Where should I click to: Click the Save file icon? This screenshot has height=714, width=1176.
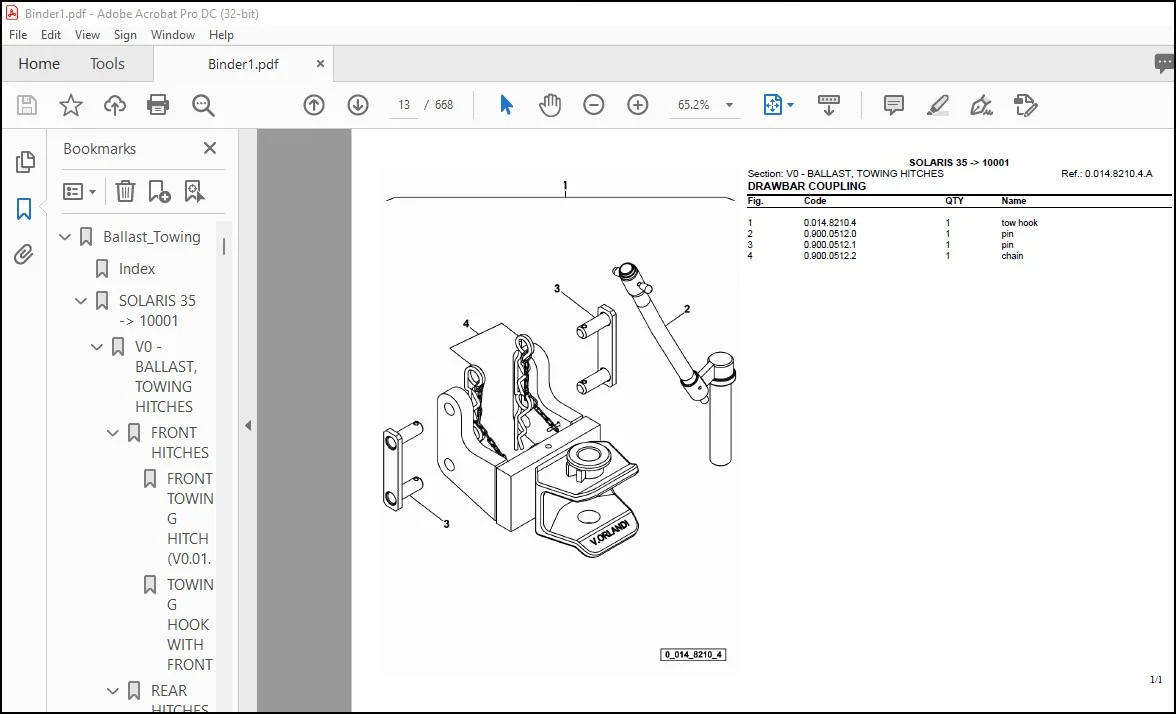click(x=27, y=105)
